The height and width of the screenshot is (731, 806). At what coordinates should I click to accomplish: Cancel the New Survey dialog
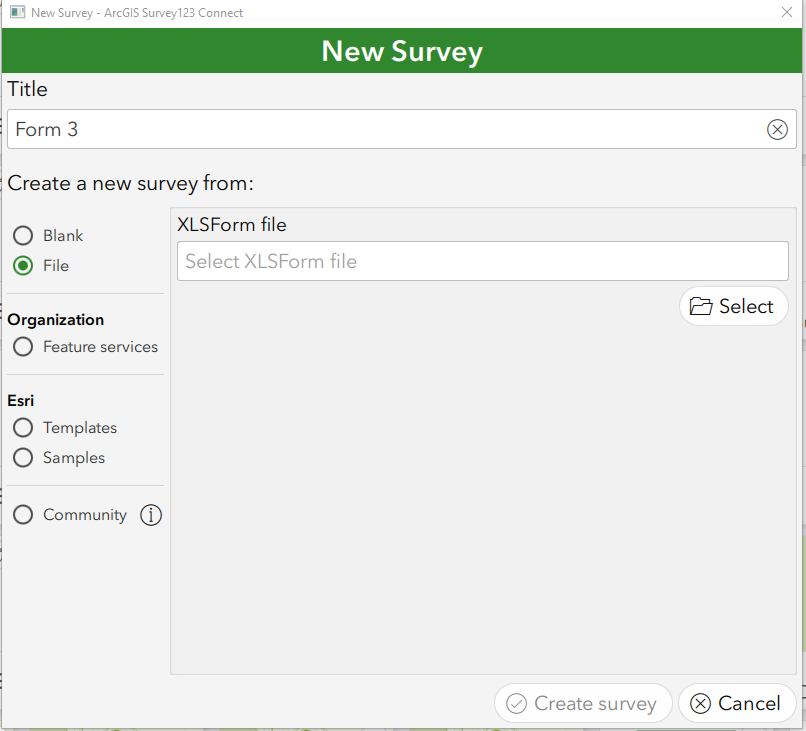(737, 703)
